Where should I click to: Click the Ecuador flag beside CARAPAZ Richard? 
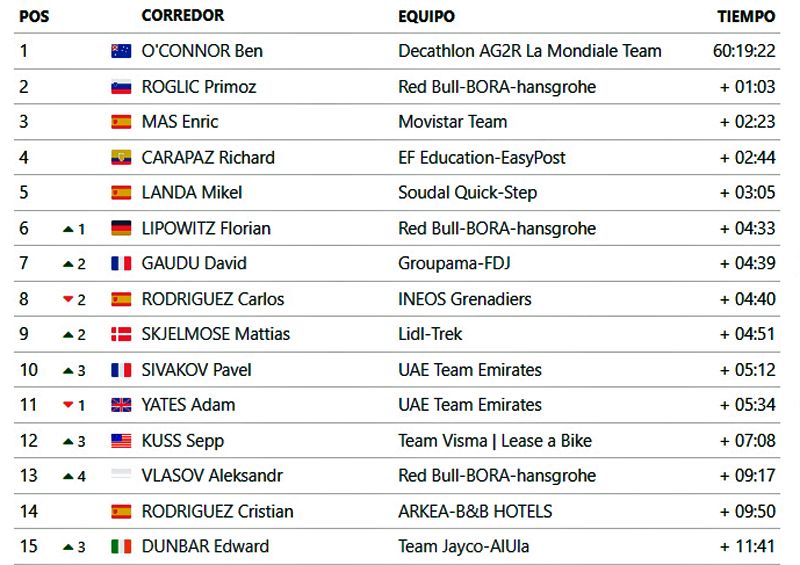click(x=121, y=158)
